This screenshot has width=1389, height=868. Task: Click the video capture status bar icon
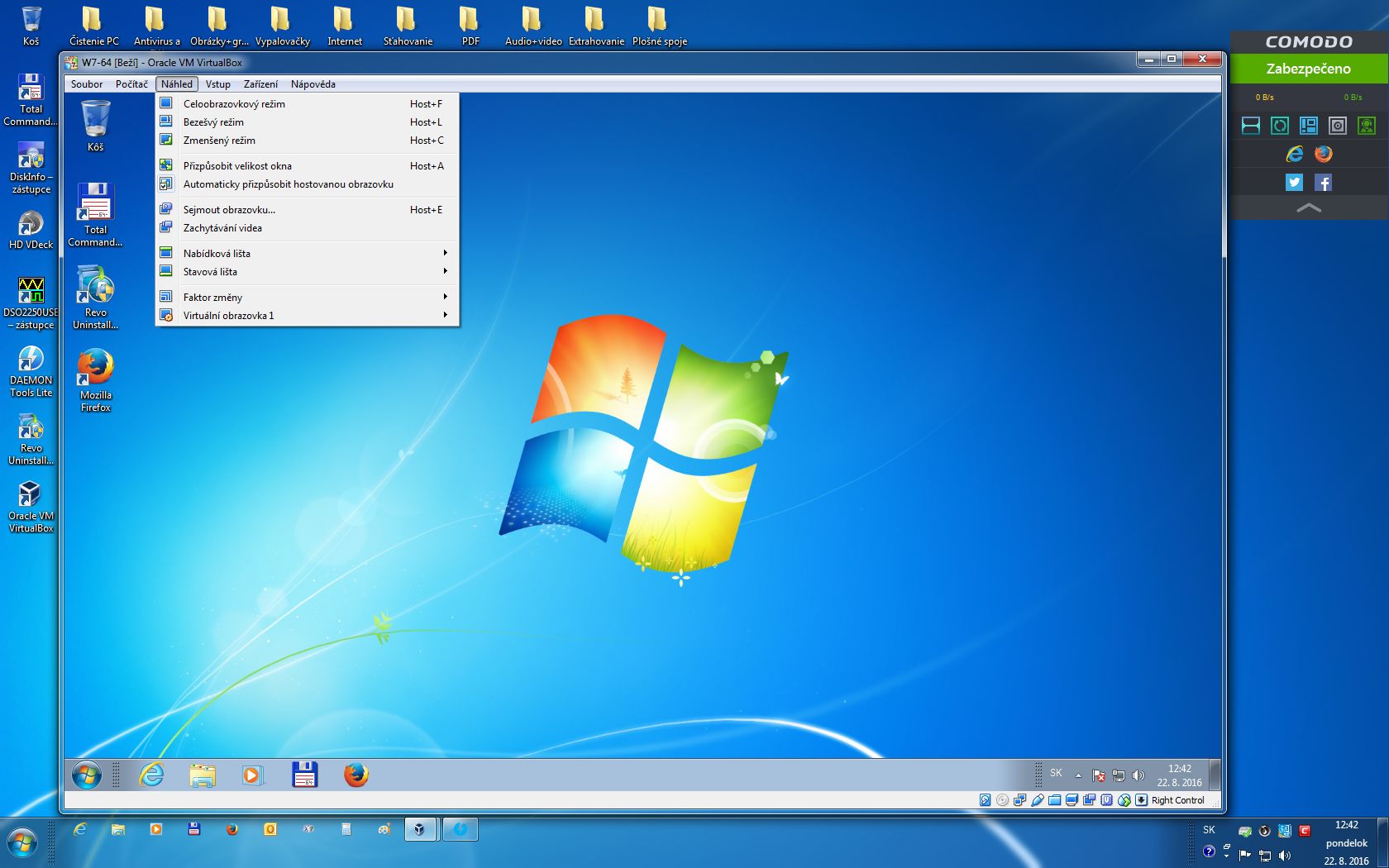click(x=1089, y=799)
